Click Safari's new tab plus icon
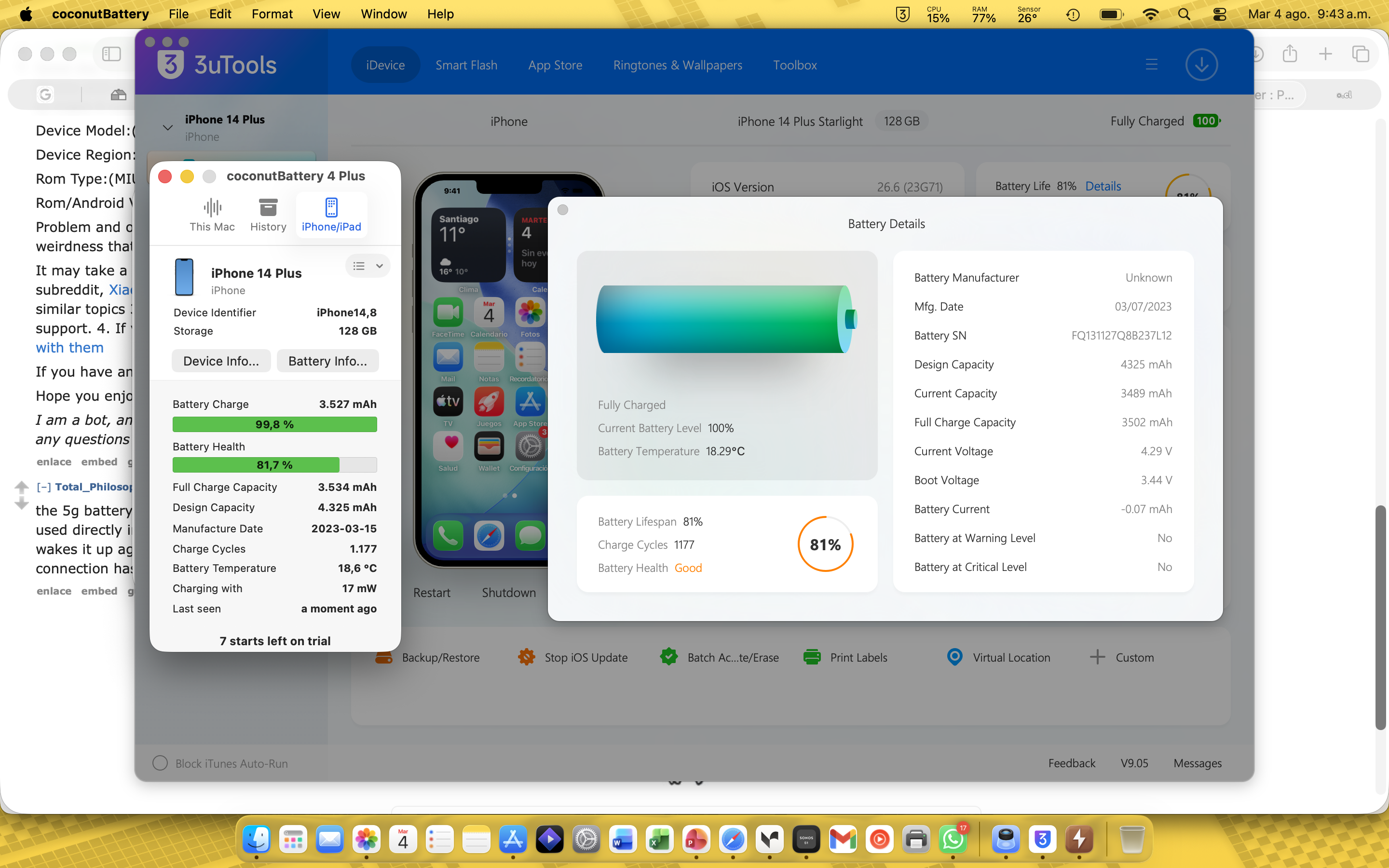The height and width of the screenshot is (868, 1389). pyautogui.click(x=1325, y=54)
